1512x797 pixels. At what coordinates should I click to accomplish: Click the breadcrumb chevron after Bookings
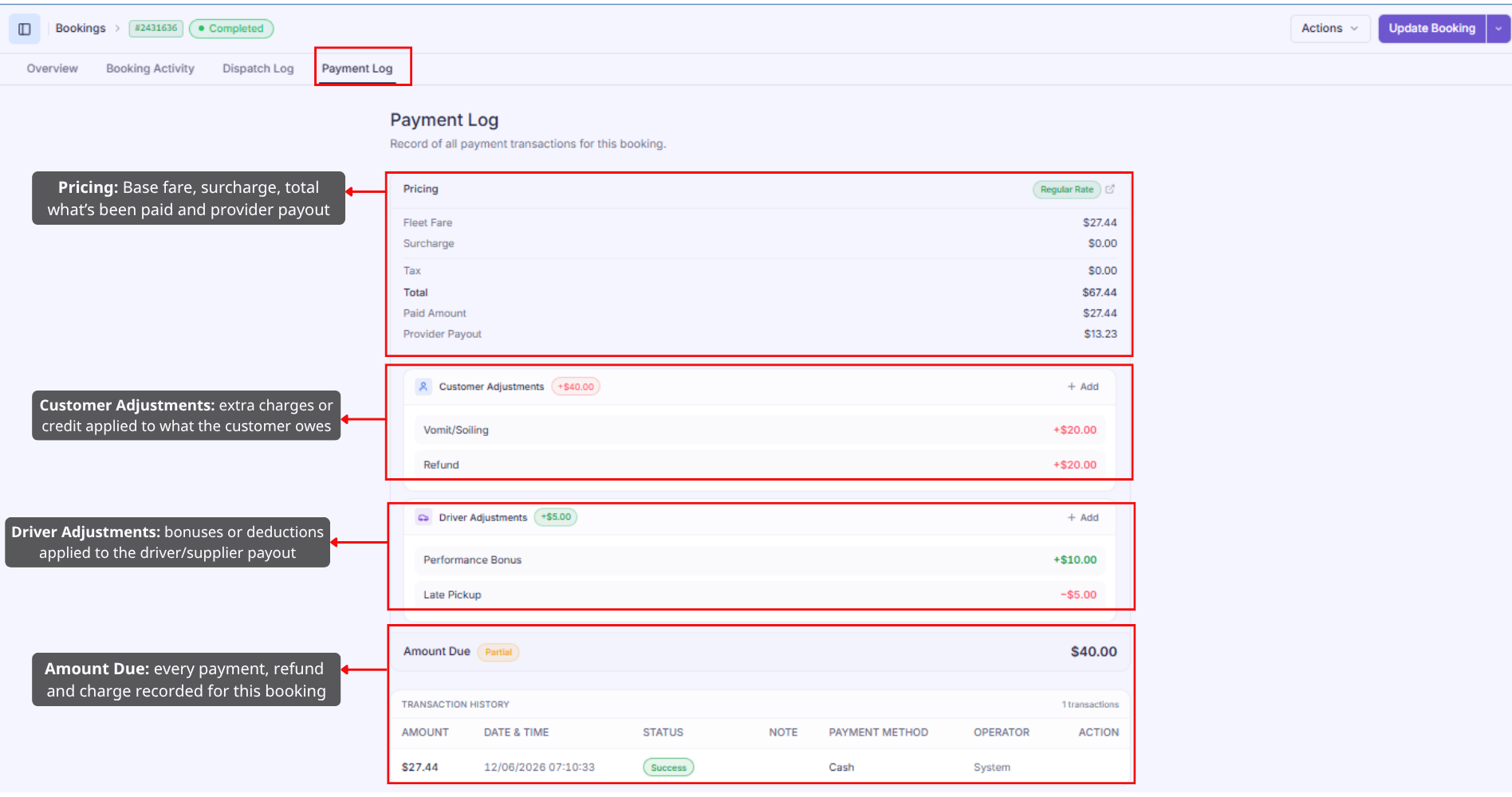pyautogui.click(x=117, y=29)
